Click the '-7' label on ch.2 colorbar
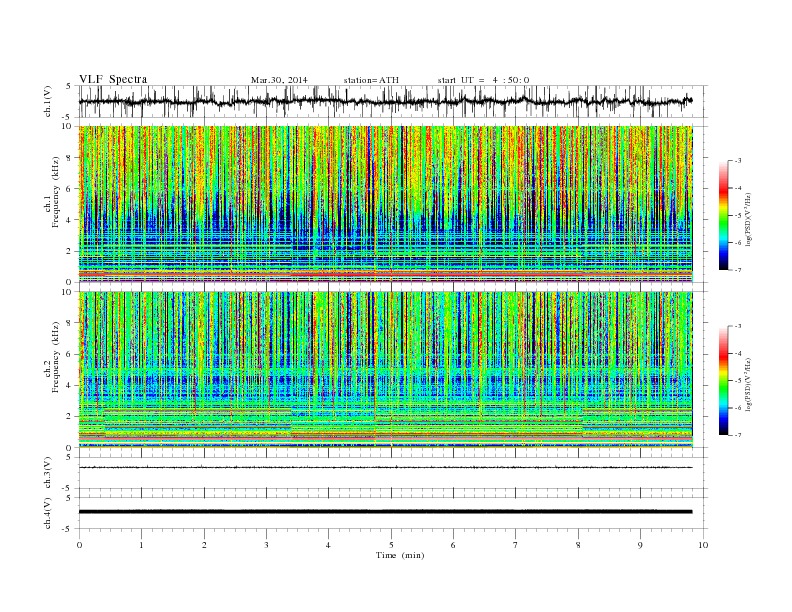Screen dimensions: 792x612 [x=738, y=435]
